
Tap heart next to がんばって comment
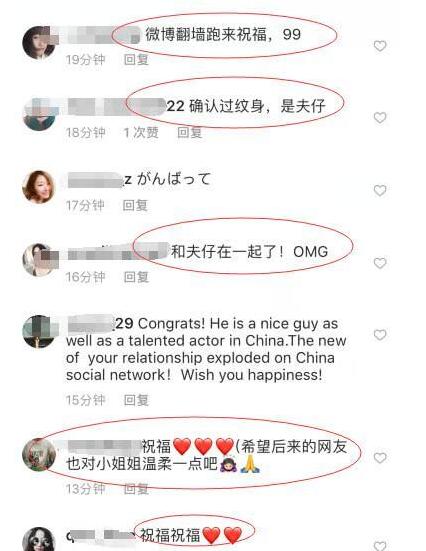click(380, 190)
